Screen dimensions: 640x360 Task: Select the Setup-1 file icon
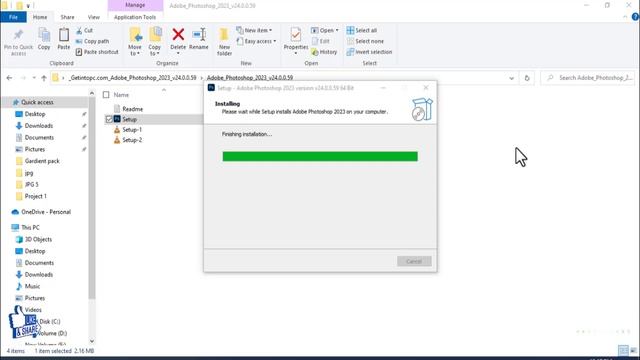(x=117, y=130)
